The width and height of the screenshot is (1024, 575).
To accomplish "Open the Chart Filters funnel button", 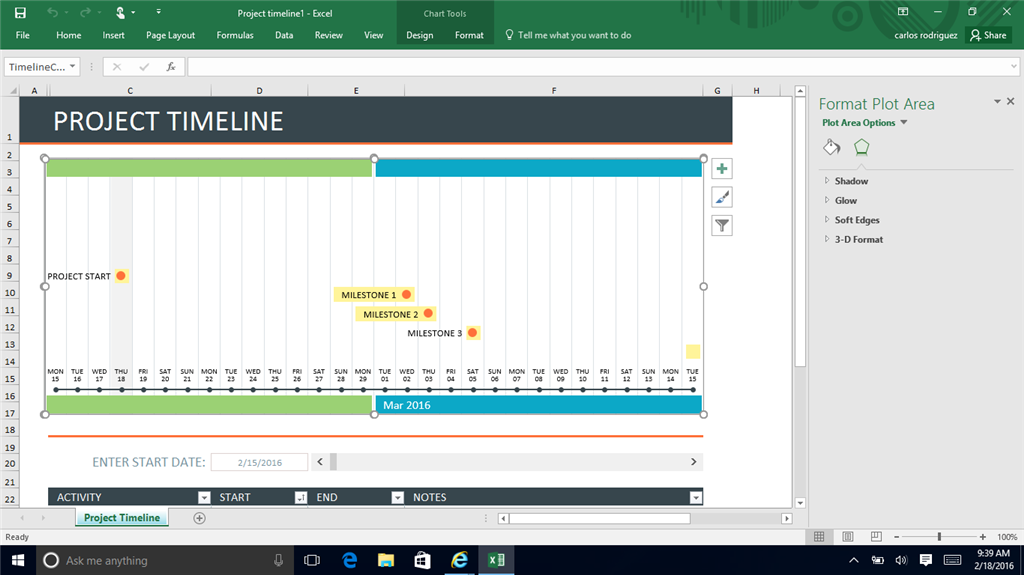I will coord(722,225).
